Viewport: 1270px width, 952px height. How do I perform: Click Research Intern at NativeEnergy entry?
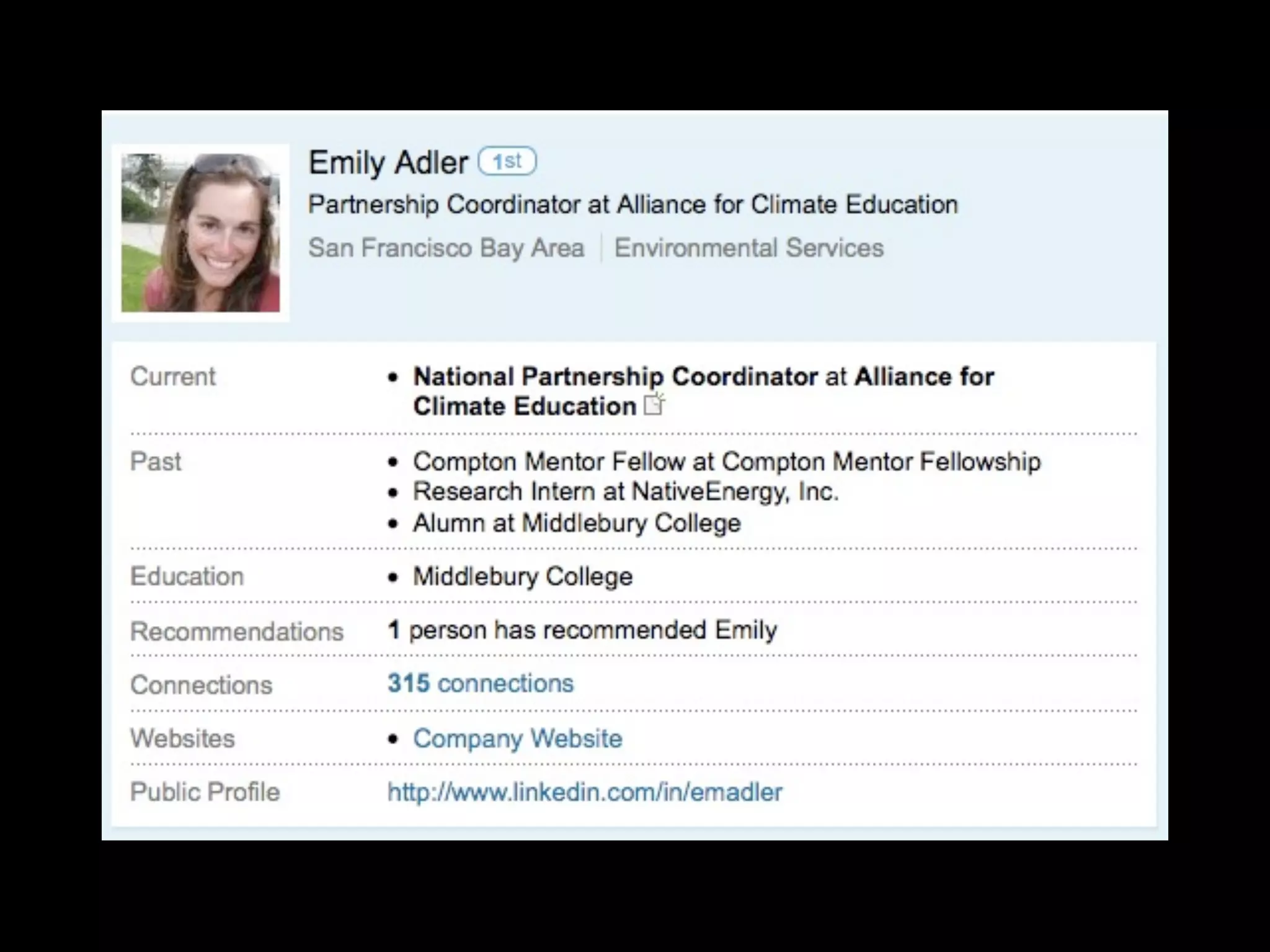[x=625, y=492]
